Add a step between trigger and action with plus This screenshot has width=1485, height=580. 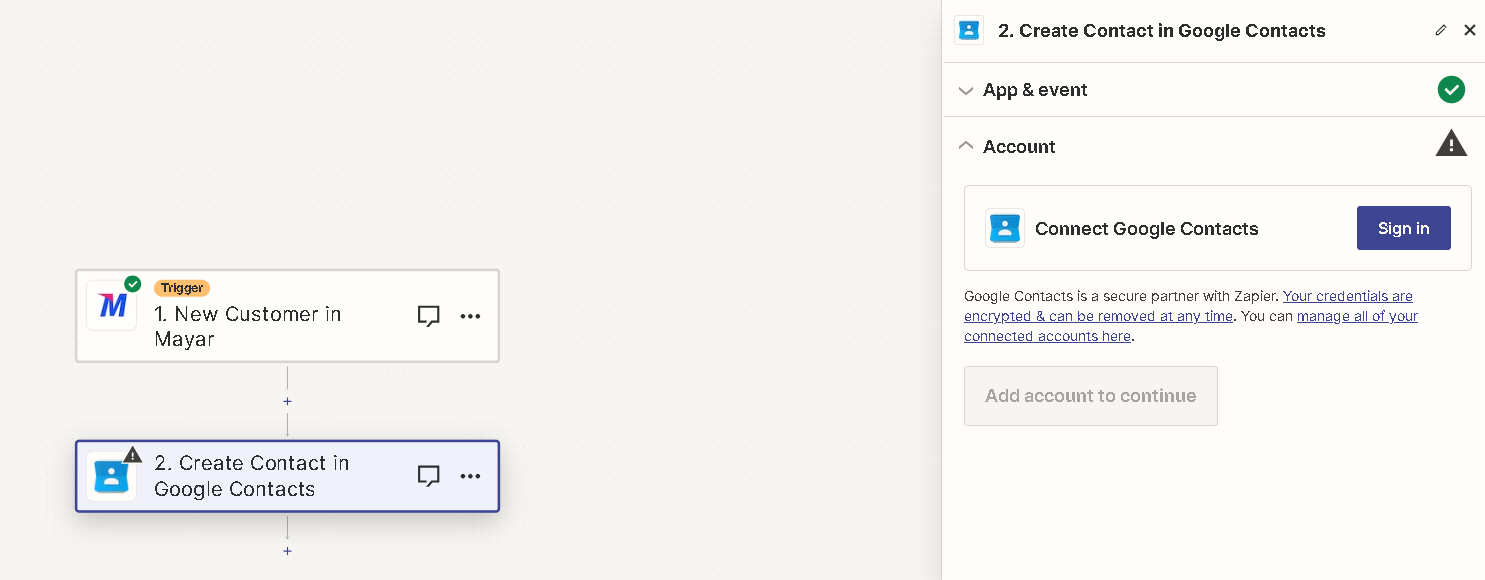(287, 401)
